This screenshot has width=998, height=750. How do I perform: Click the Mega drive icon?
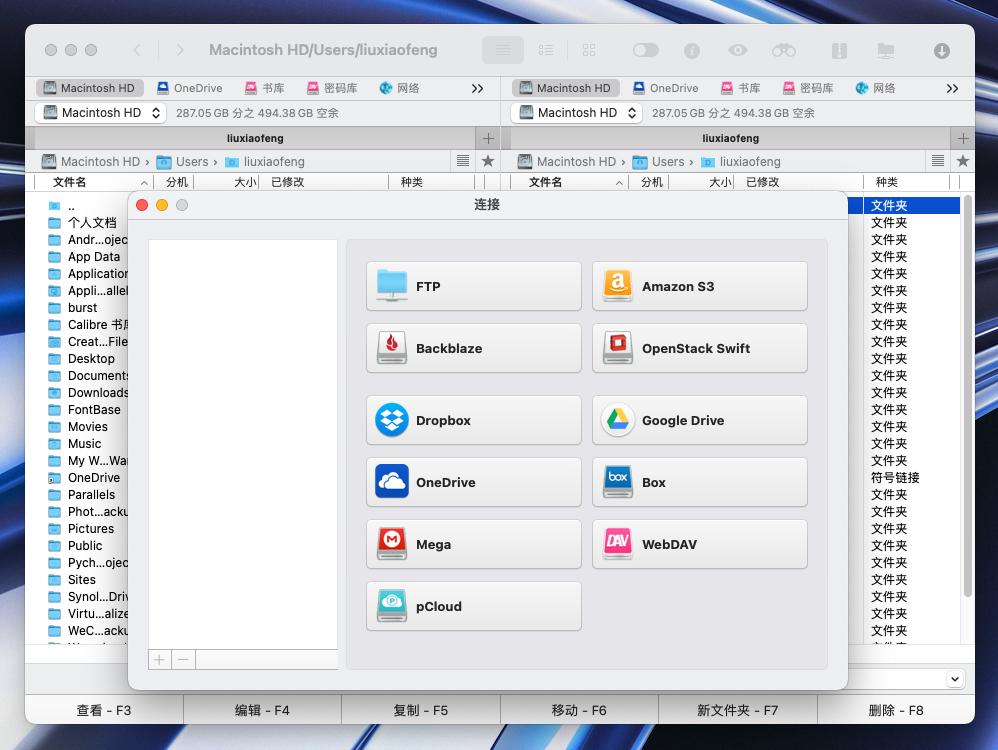(391, 543)
